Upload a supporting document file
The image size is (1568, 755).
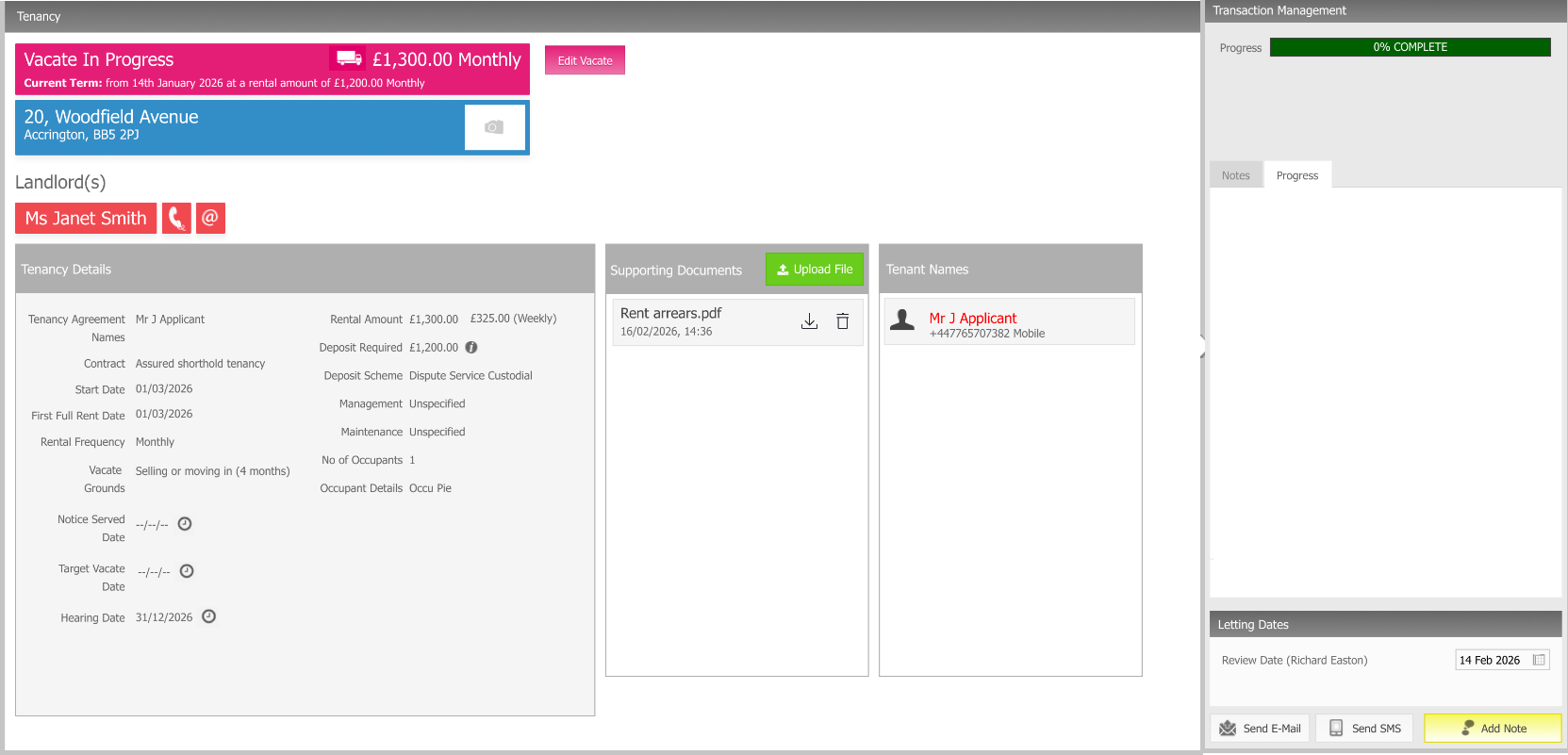[x=815, y=270]
